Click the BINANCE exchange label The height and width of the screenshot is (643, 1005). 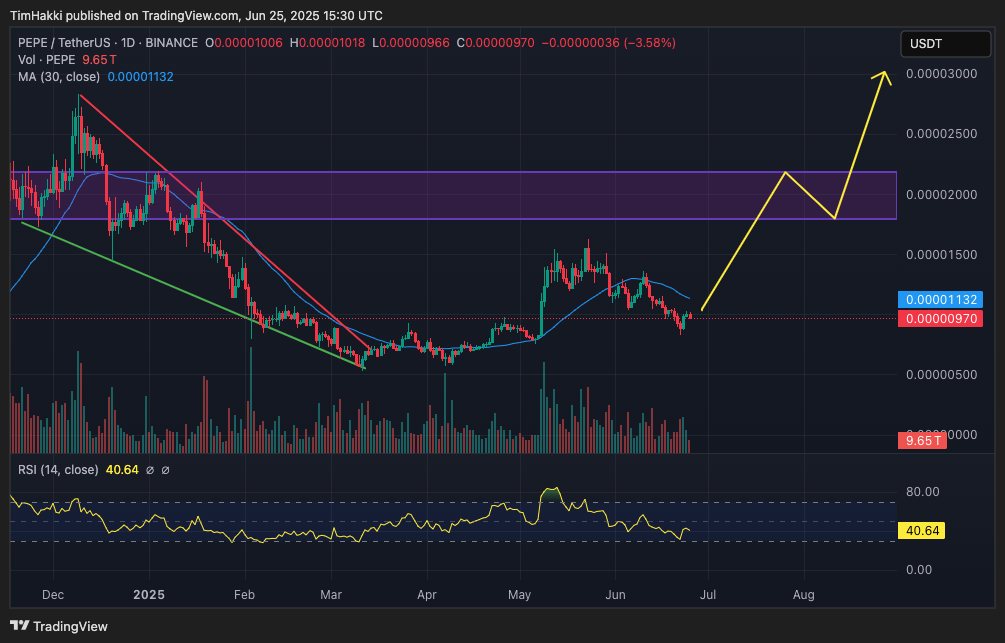coord(171,43)
